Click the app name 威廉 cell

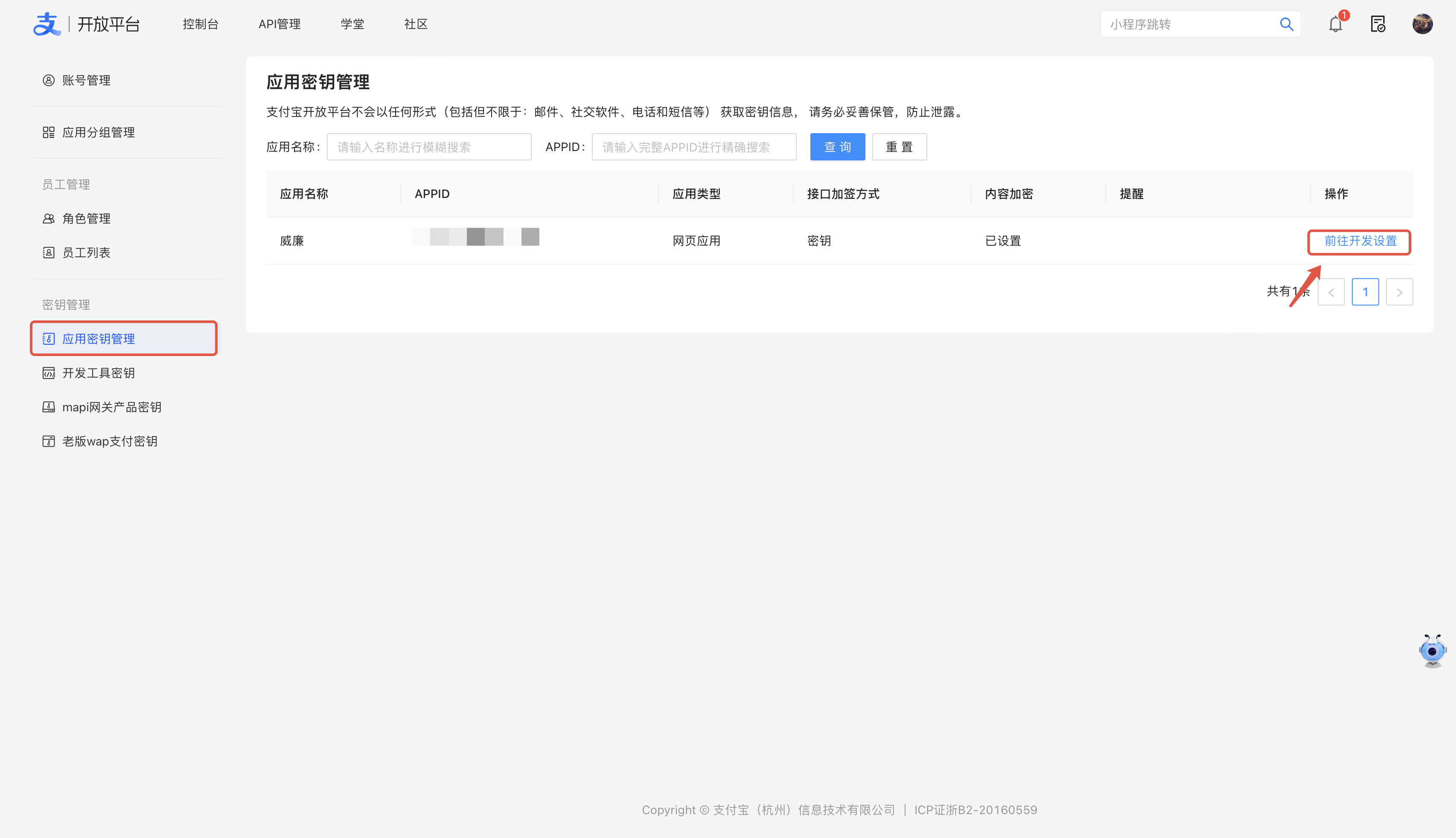(x=292, y=241)
